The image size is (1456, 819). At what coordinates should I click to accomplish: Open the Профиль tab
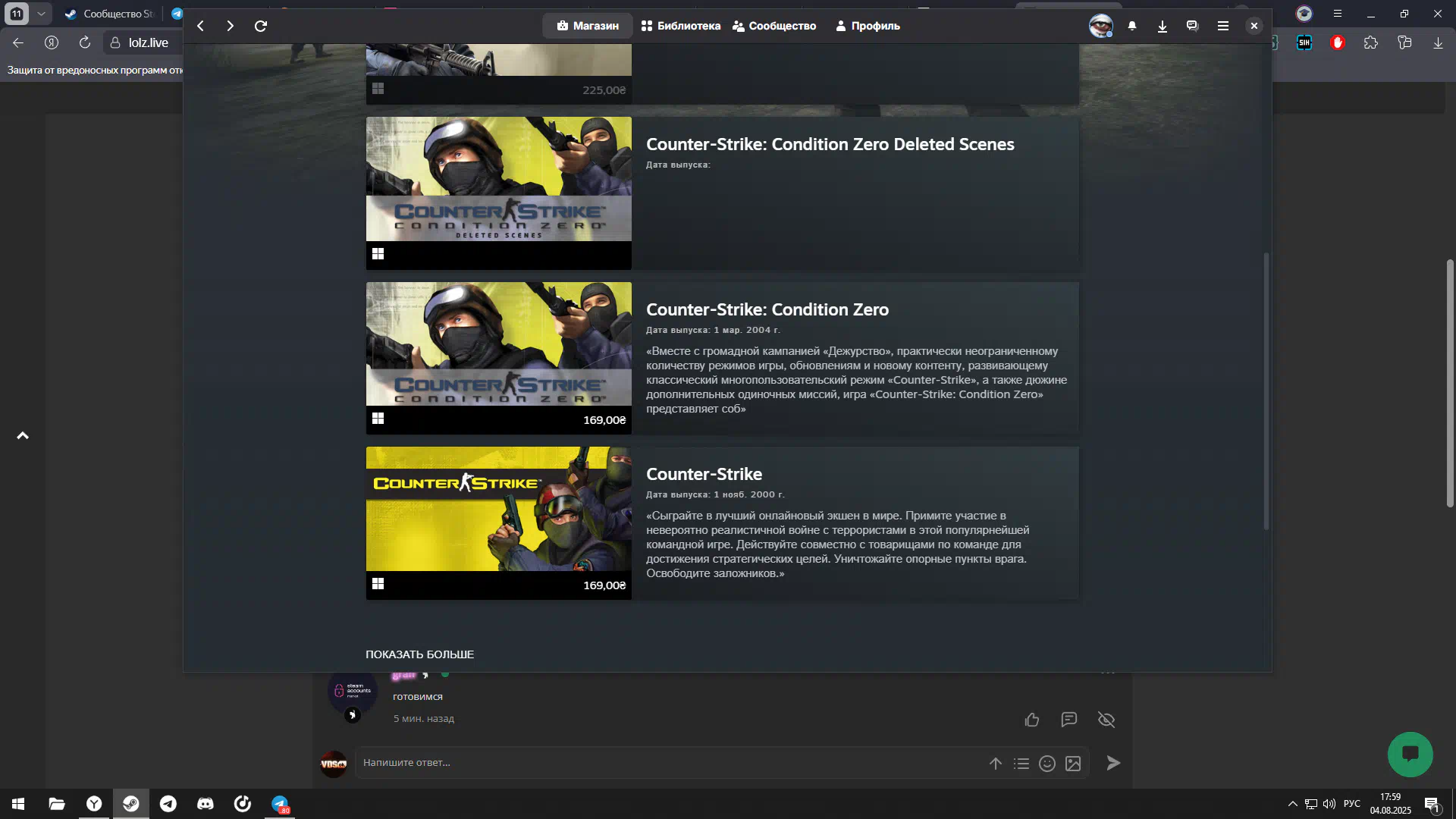coord(868,26)
